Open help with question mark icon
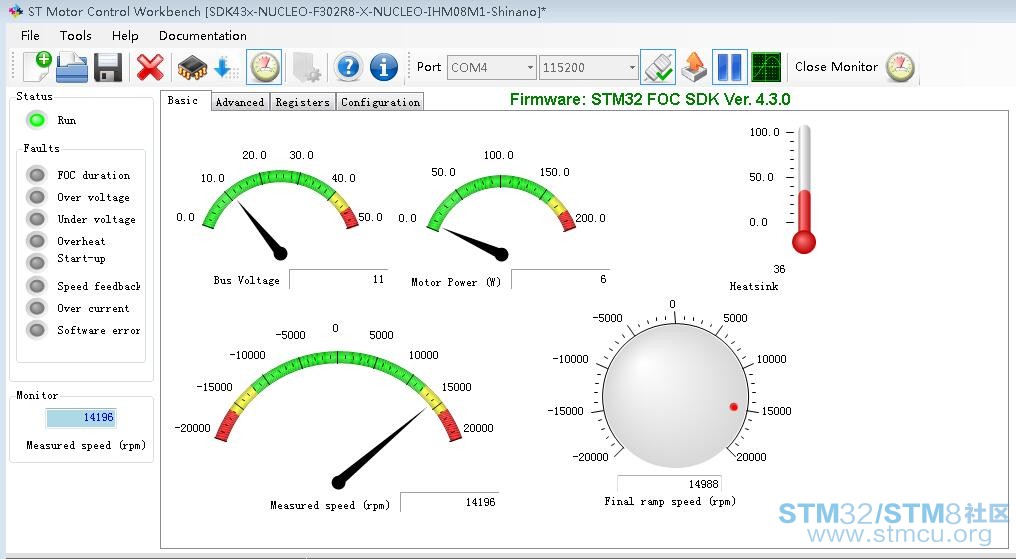 coord(349,67)
